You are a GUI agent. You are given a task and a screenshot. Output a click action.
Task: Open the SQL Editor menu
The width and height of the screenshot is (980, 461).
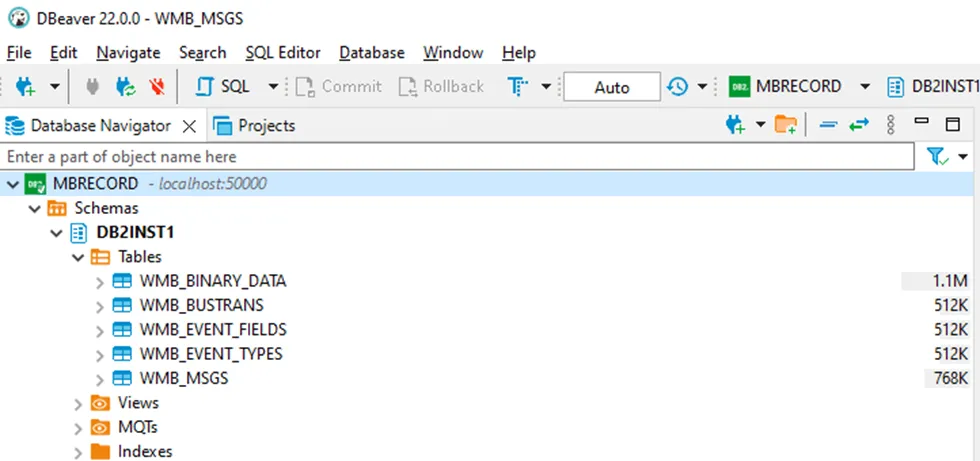coord(282,52)
